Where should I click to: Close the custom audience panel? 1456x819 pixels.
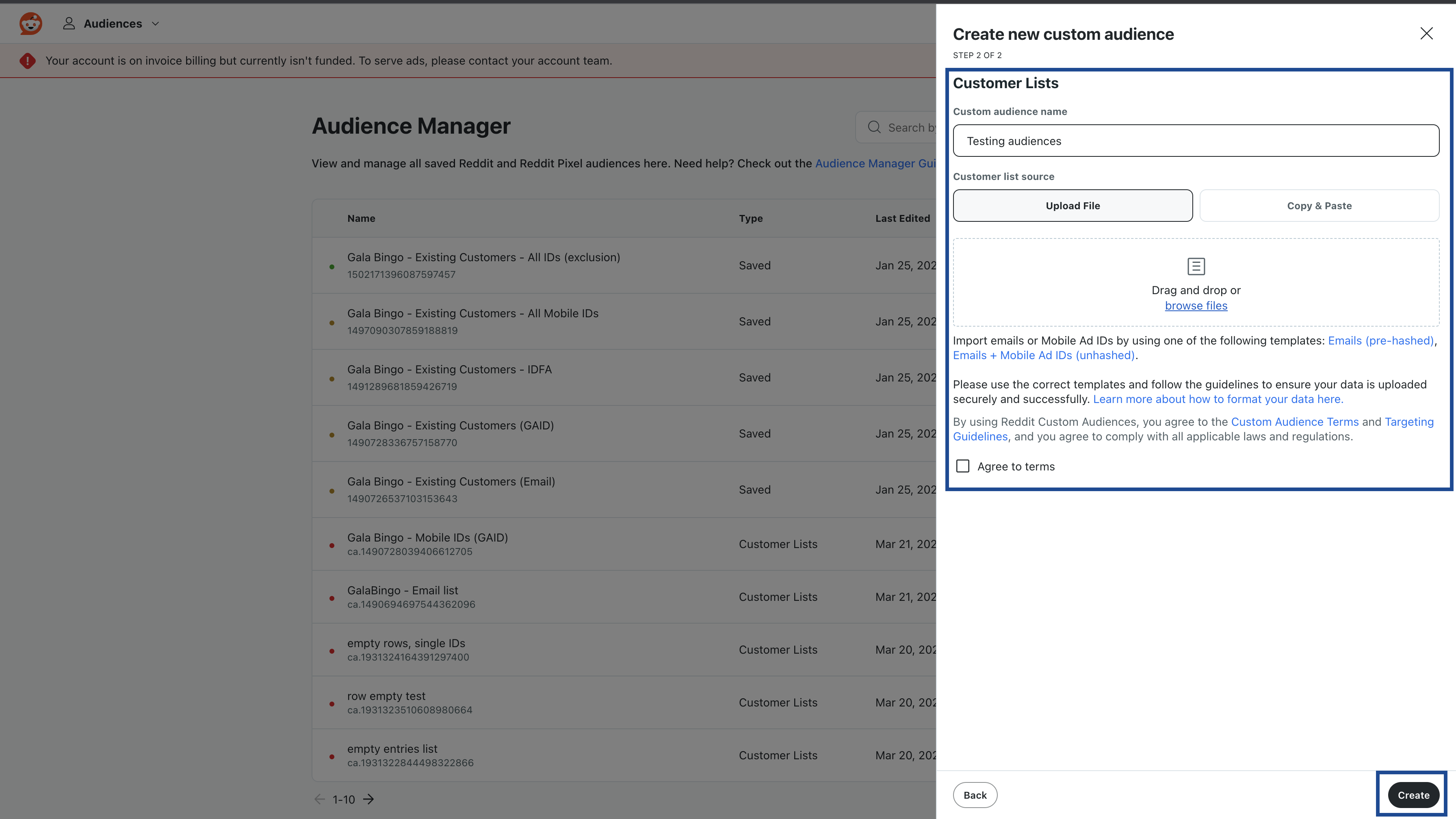pyautogui.click(x=1426, y=33)
